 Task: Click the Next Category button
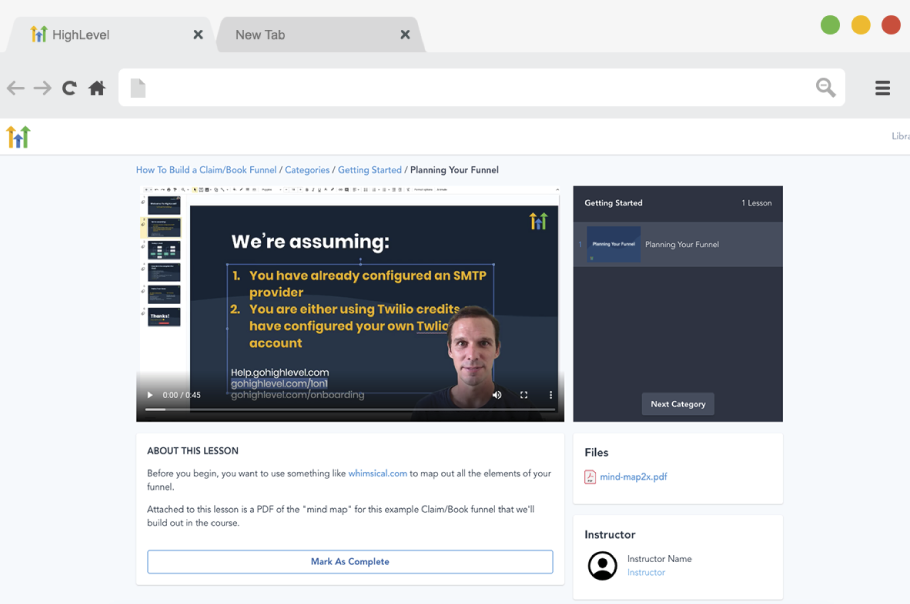coord(678,404)
